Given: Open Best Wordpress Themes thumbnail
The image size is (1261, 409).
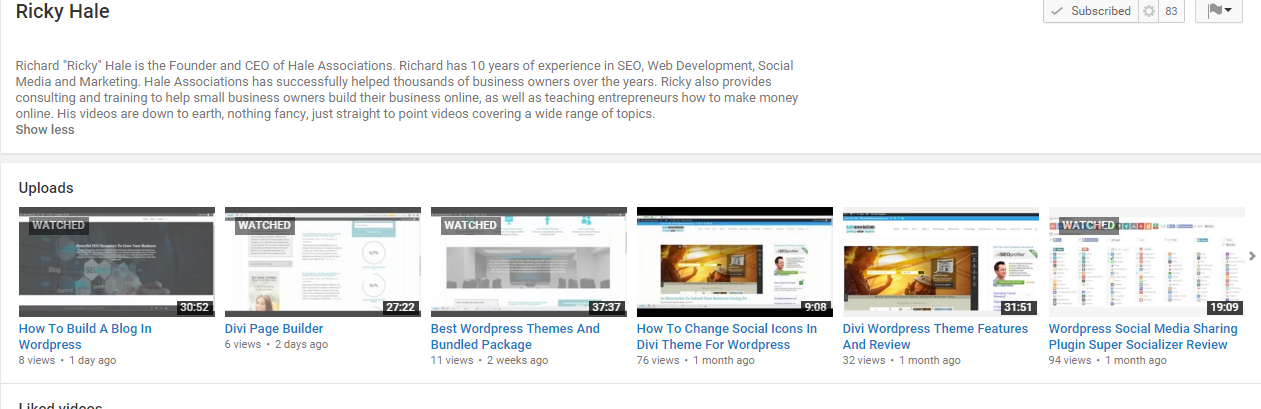Looking at the screenshot, I should coord(529,262).
